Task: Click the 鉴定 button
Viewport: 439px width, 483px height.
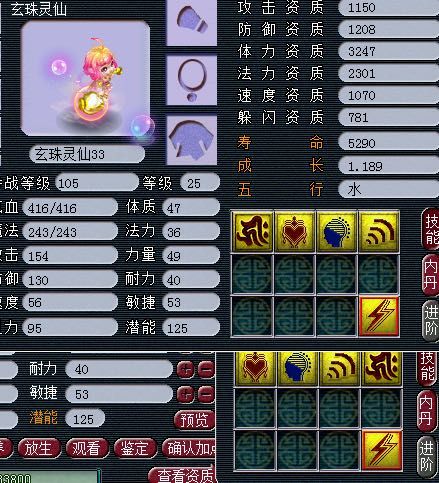Action: 135,448
